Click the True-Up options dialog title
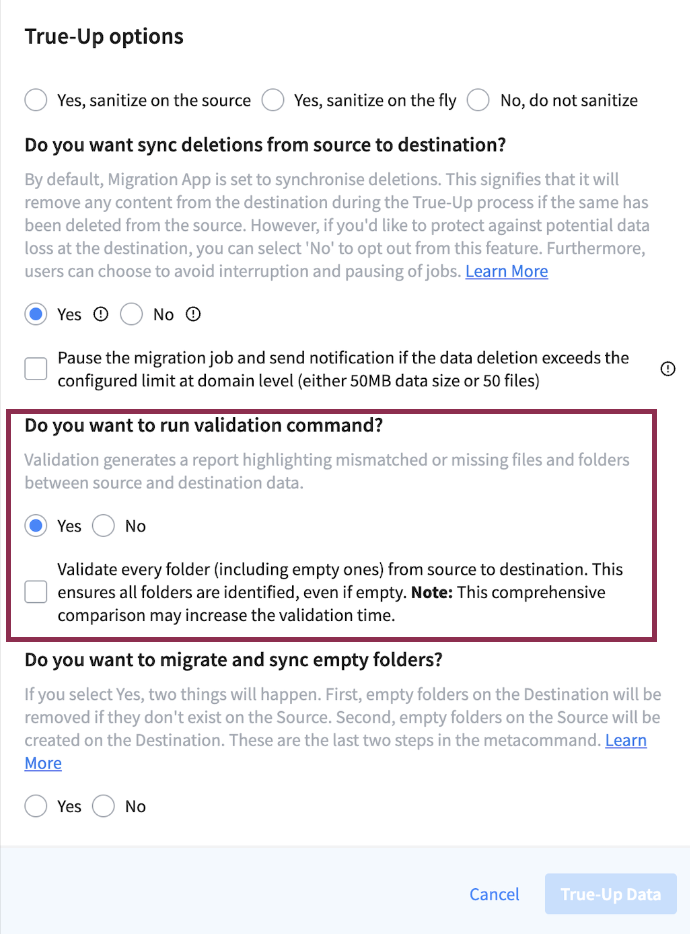The width and height of the screenshot is (690, 934). (102, 36)
